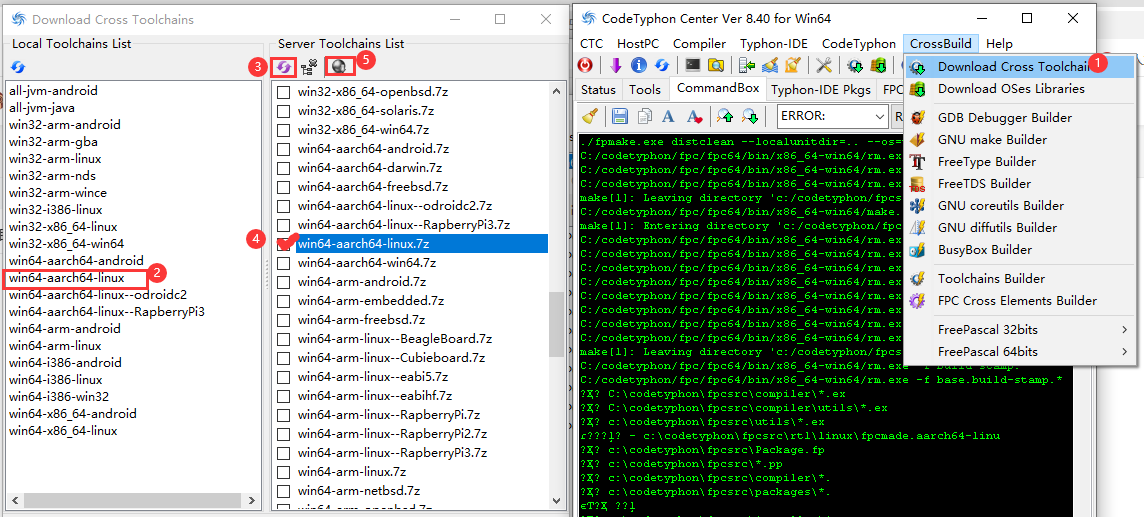Choose Download OSes Libraries menu entry
The image size is (1144, 517).
(1019, 89)
